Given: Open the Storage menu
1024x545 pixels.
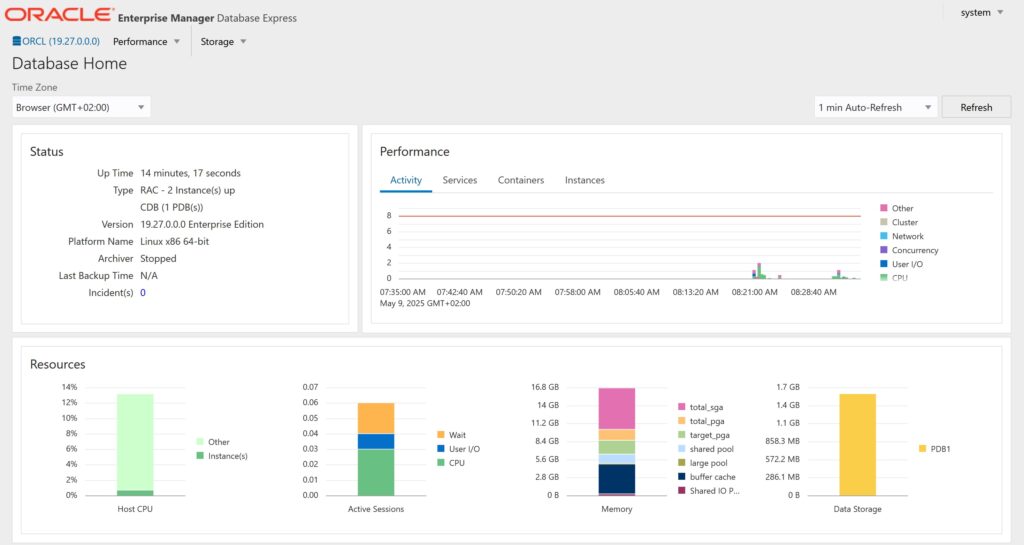Looking at the screenshot, I should 223,42.
